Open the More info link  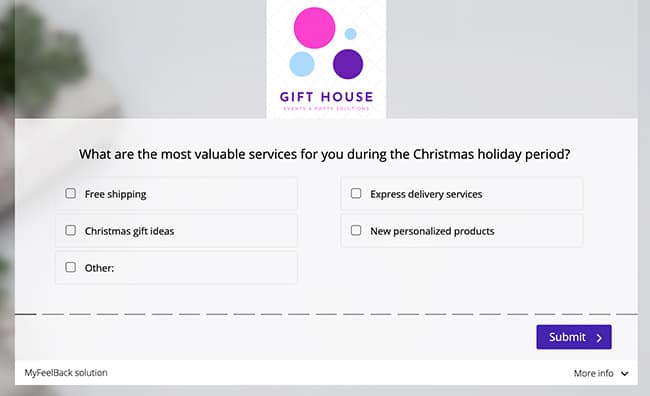click(x=593, y=373)
